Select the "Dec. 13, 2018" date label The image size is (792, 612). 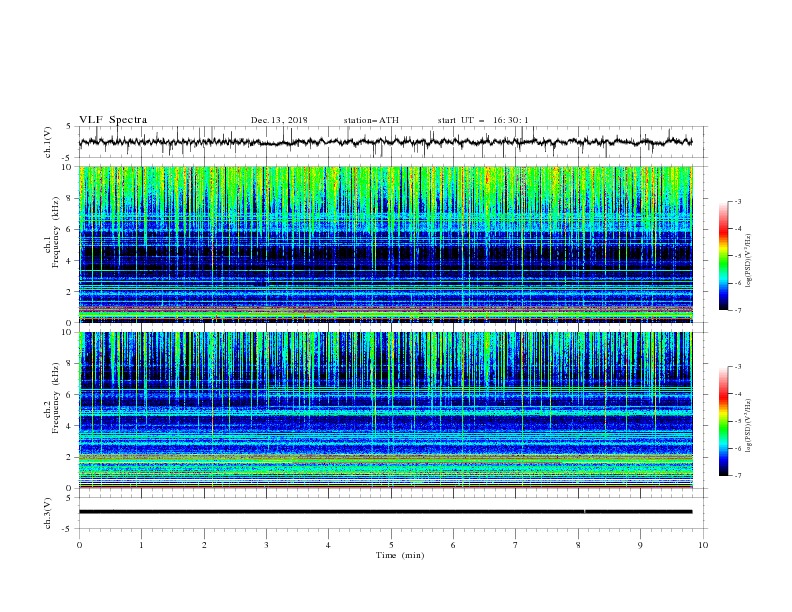point(279,120)
